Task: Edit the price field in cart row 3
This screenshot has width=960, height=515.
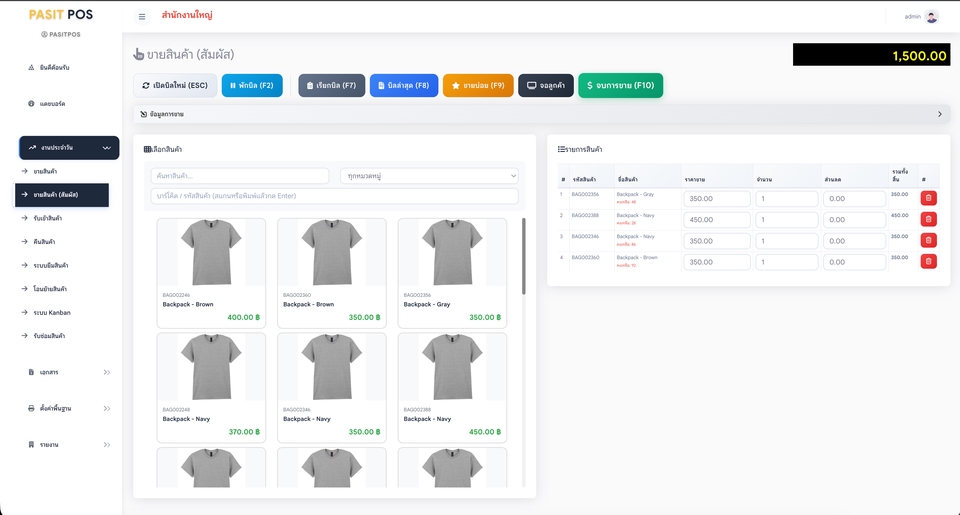Action: click(x=717, y=241)
